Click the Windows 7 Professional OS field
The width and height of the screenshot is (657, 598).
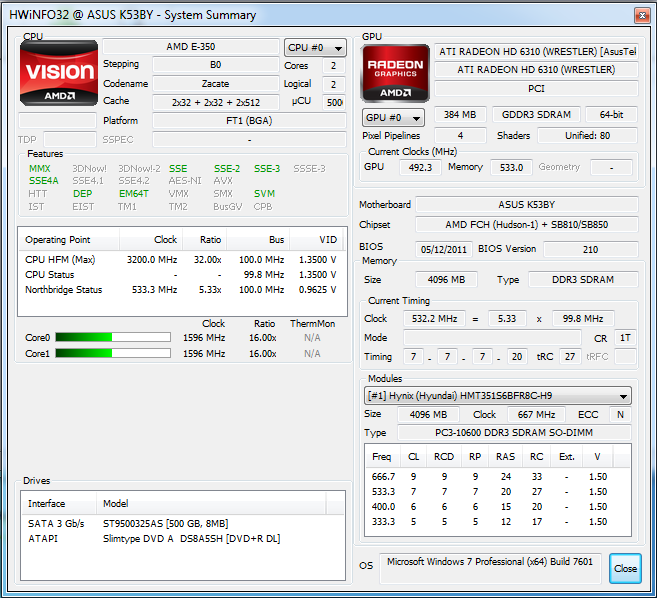(x=490, y=568)
